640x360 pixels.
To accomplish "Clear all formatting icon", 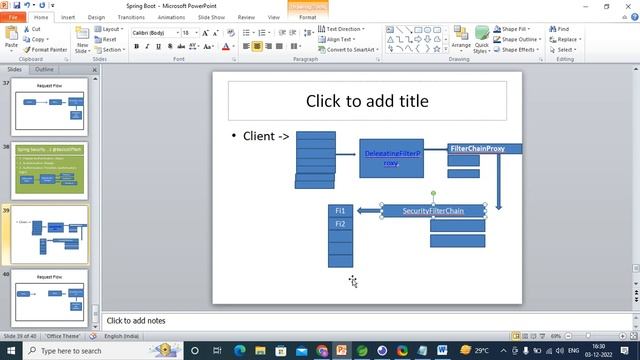I will coord(231,33).
